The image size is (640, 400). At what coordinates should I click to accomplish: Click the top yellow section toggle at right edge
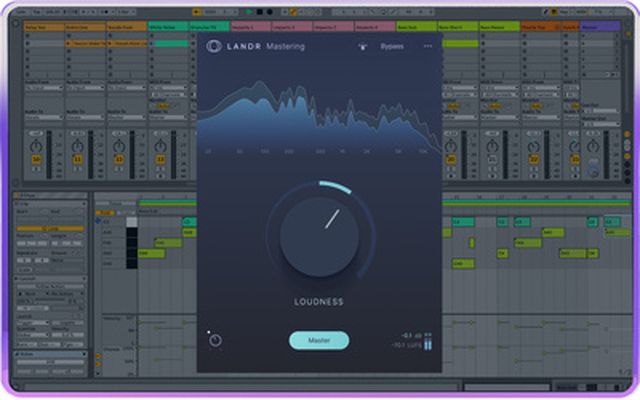pos(627,134)
